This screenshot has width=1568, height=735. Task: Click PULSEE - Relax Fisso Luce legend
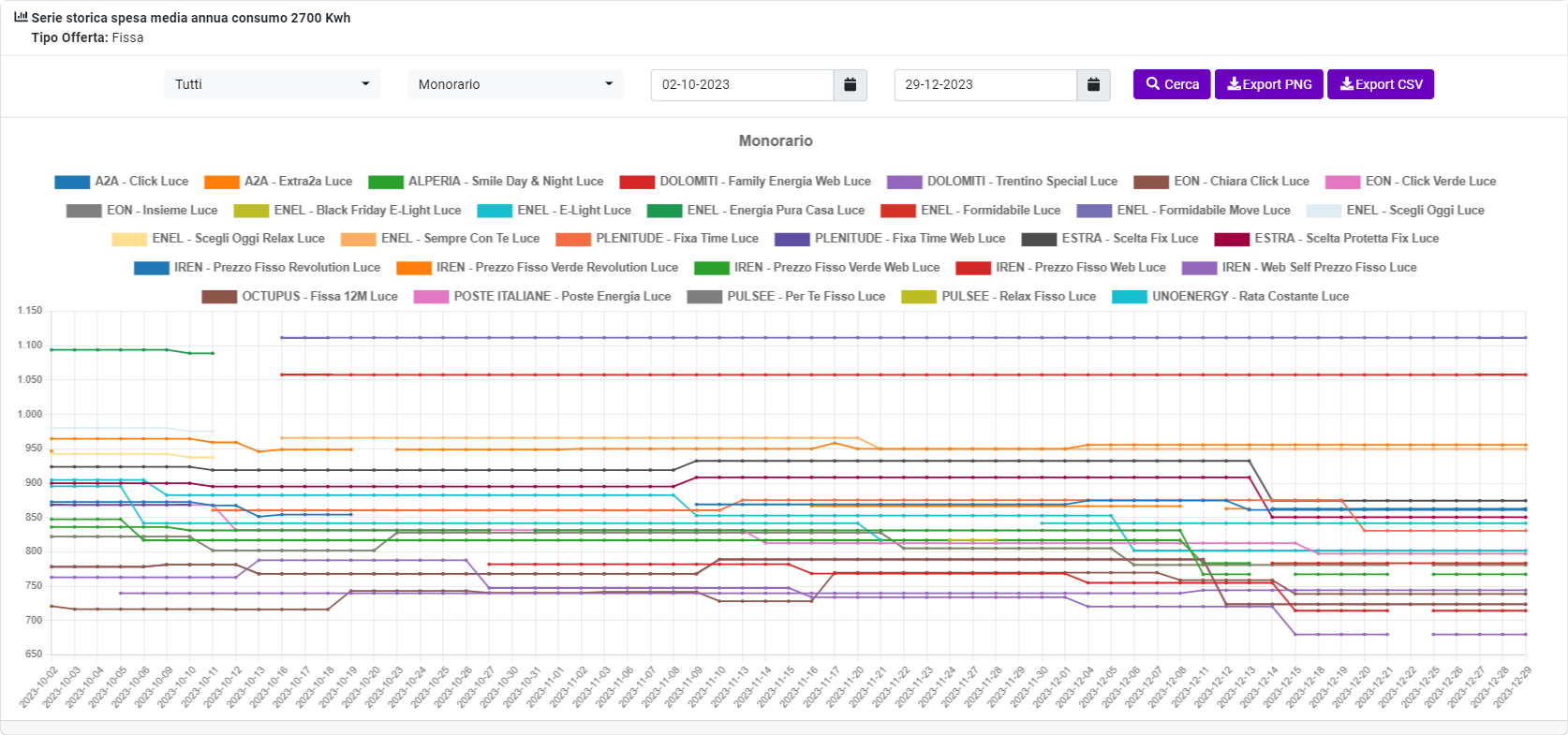(x=998, y=297)
